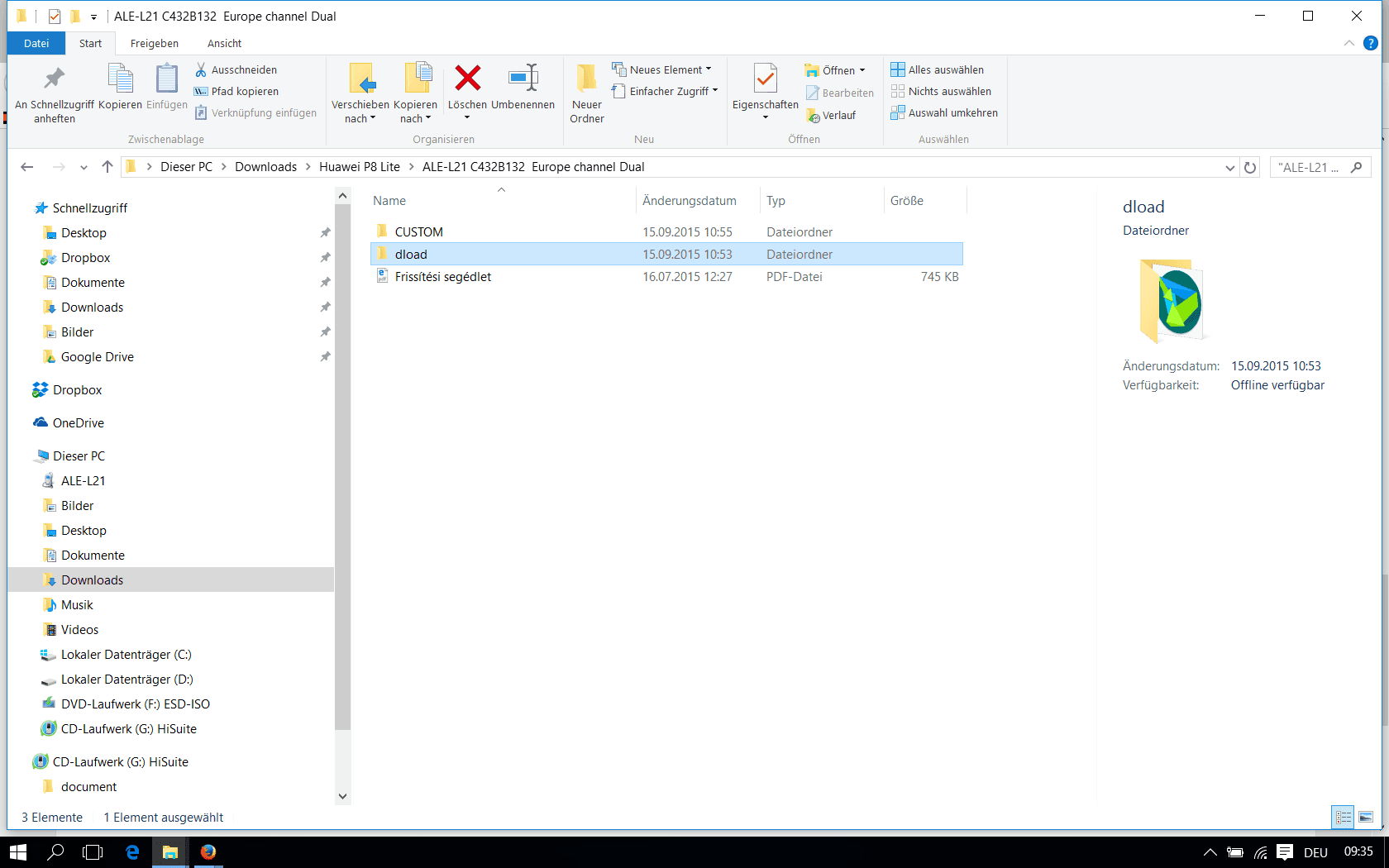Invert selection with Auswahl umkehren
This screenshot has height=868, width=1389.
tap(944, 113)
